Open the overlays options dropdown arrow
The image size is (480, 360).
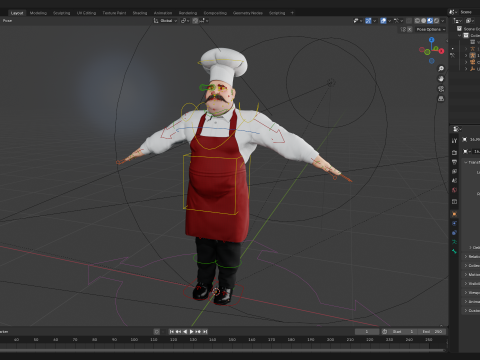click(x=389, y=21)
